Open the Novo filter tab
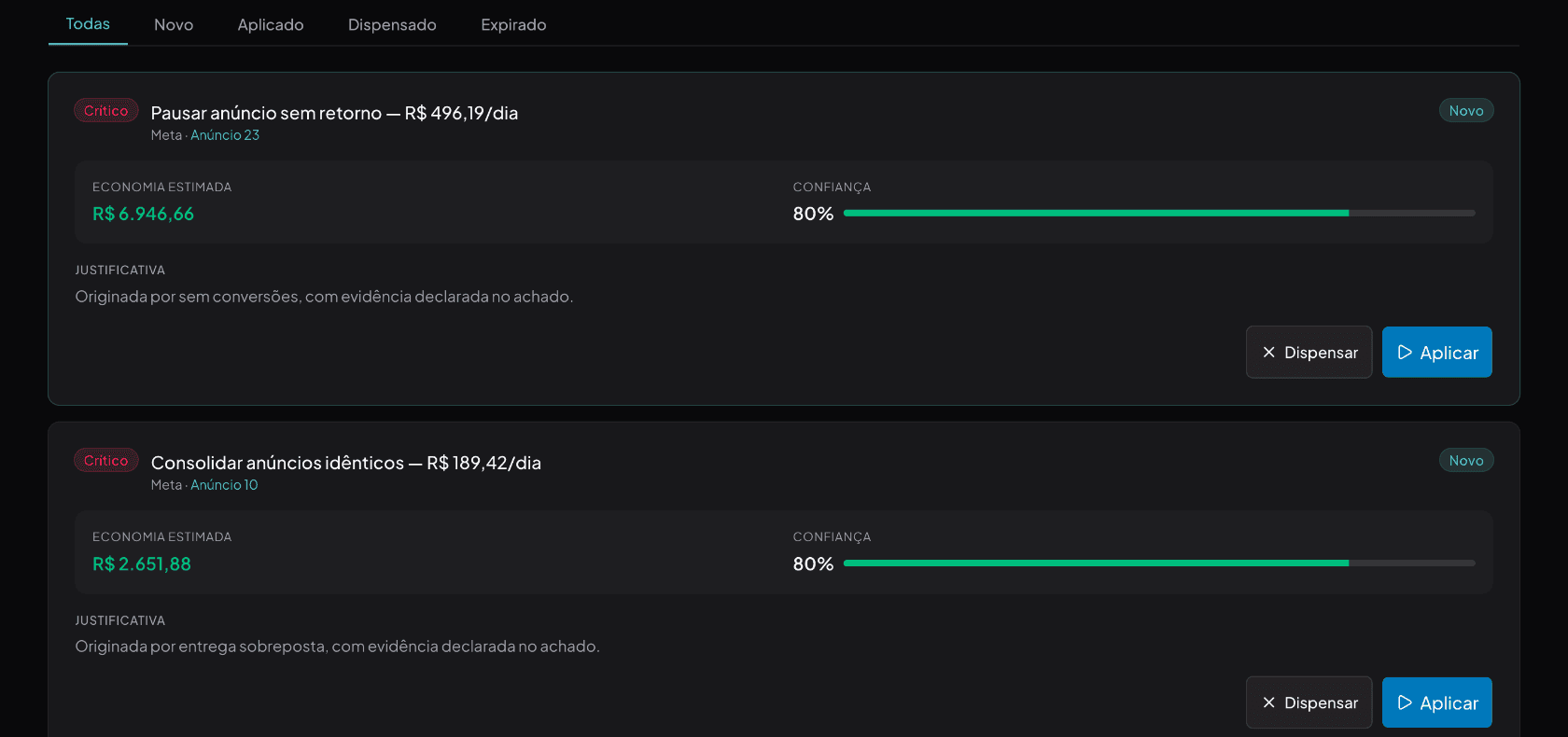Screen dimensions: 1568x737 point(174,25)
